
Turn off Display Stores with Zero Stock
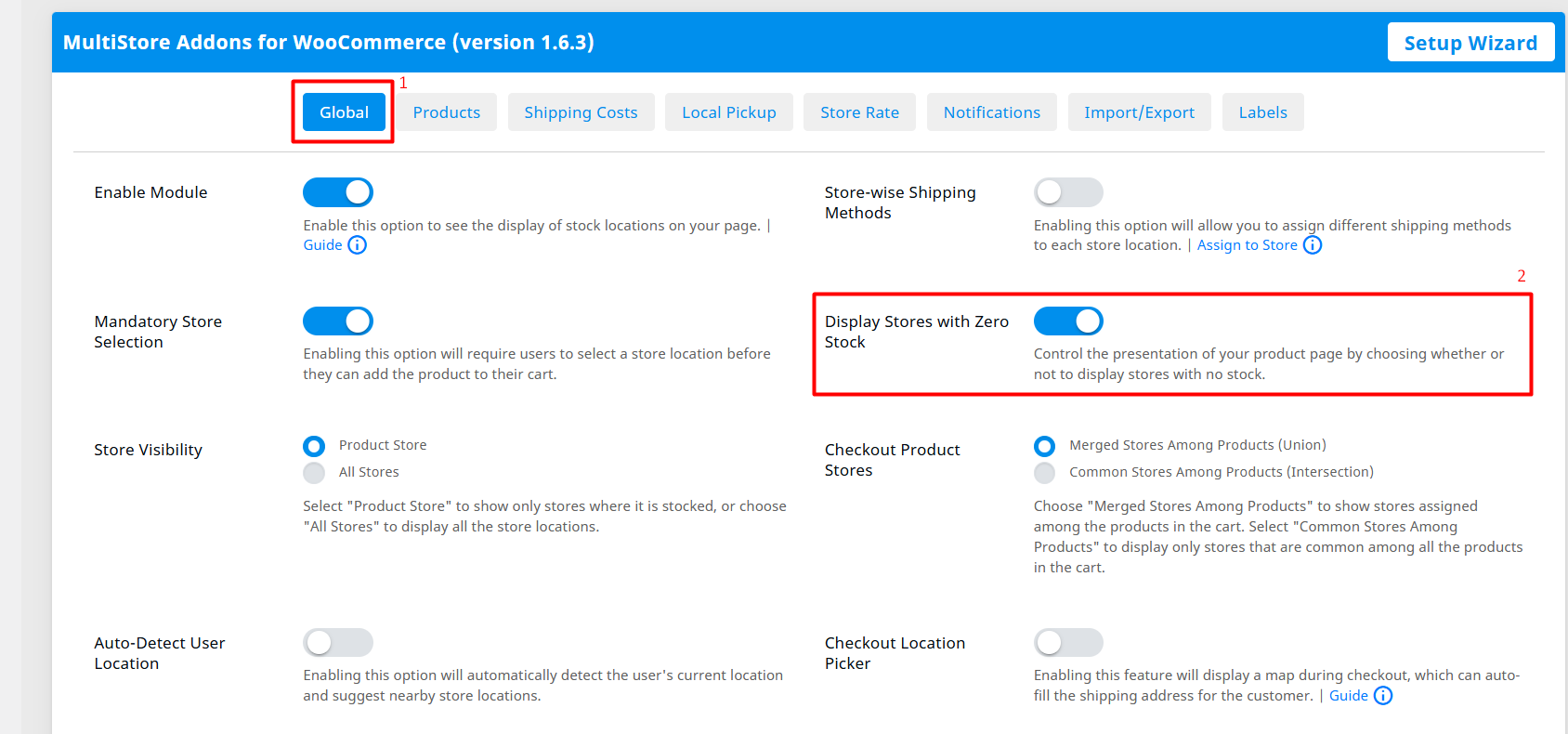(1068, 321)
